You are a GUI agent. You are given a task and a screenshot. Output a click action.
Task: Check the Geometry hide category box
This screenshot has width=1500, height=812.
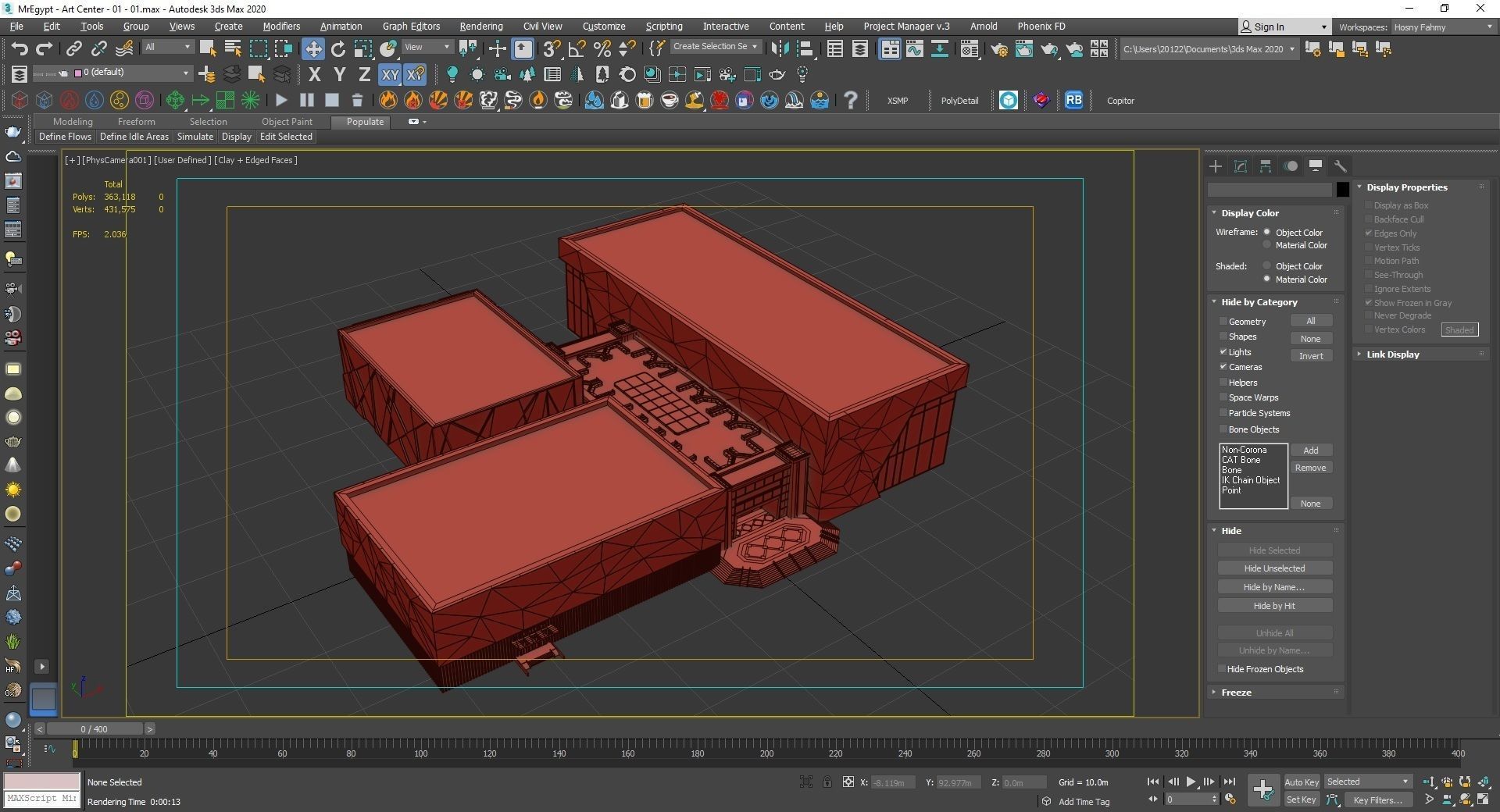pyautogui.click(x=1223, y=322)
